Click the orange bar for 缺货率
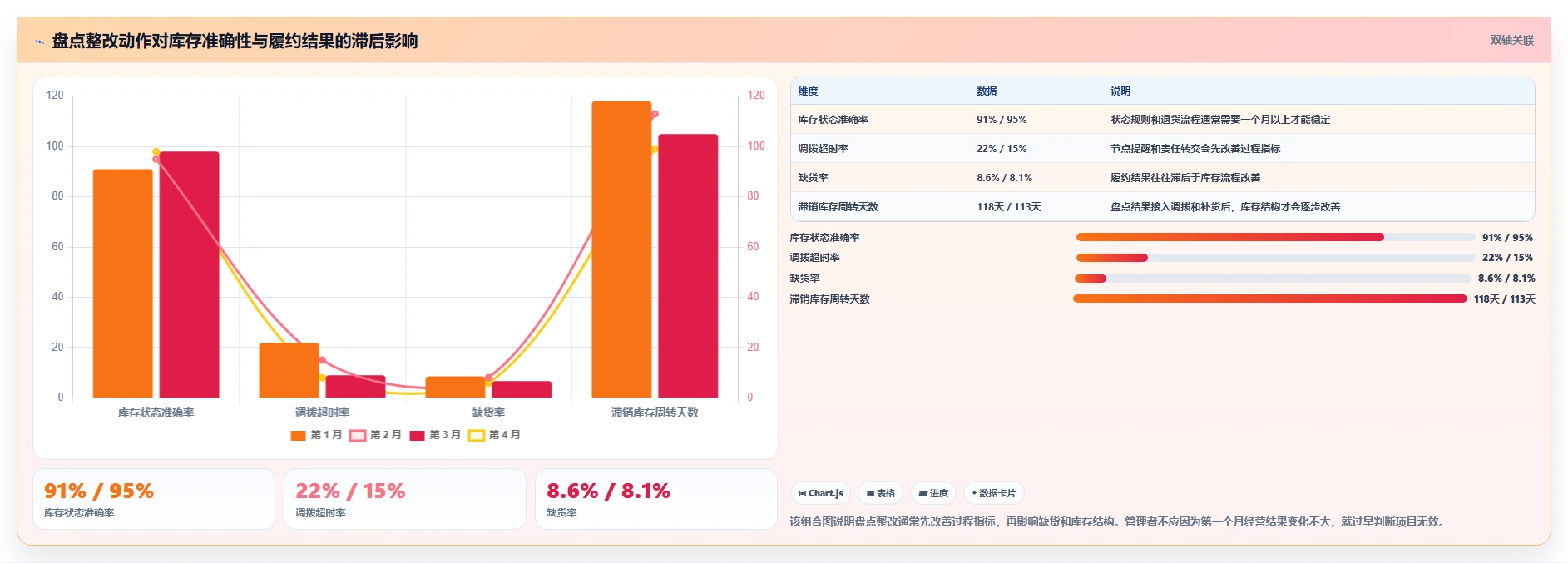Image resolution: width=1568 pixels, height=563 pixels. point(455,387)
